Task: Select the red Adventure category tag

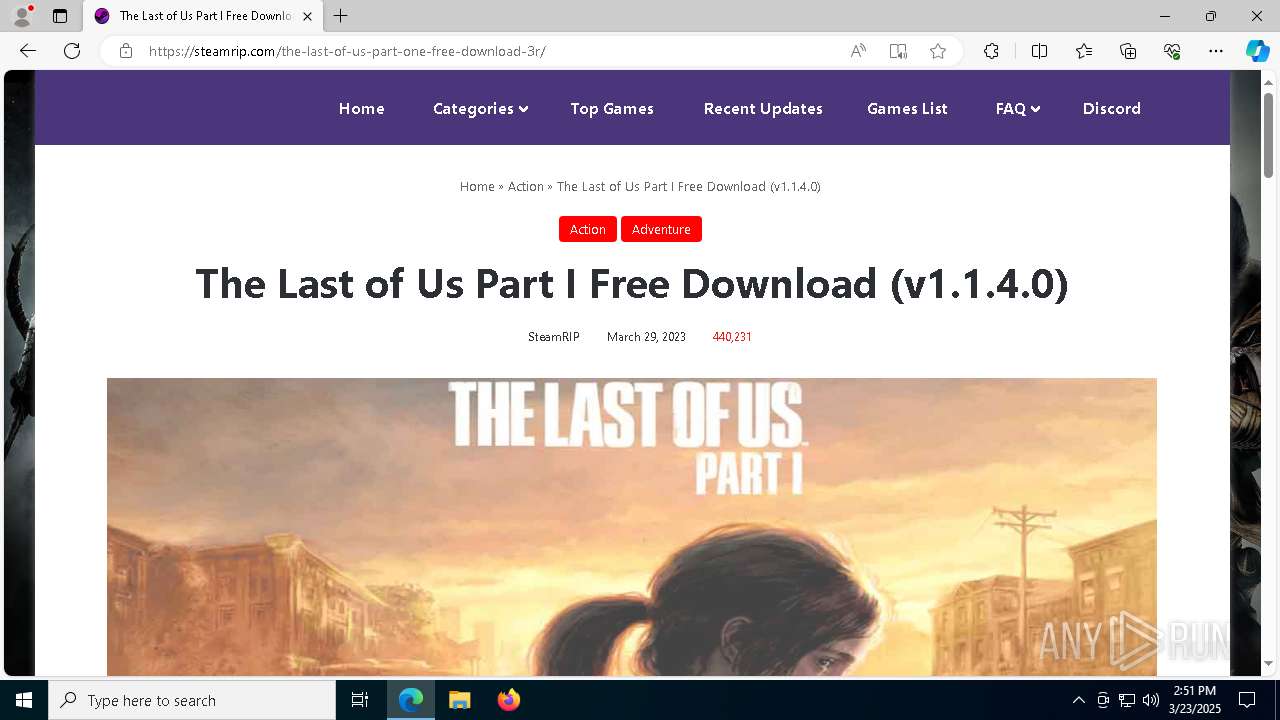Action: coord(661,229)
